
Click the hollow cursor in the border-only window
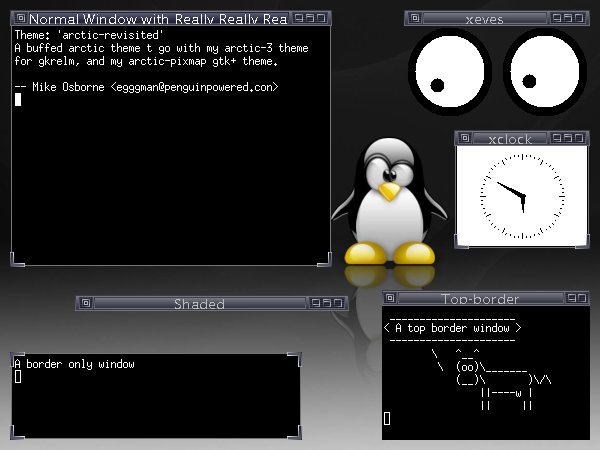(18, 377)
